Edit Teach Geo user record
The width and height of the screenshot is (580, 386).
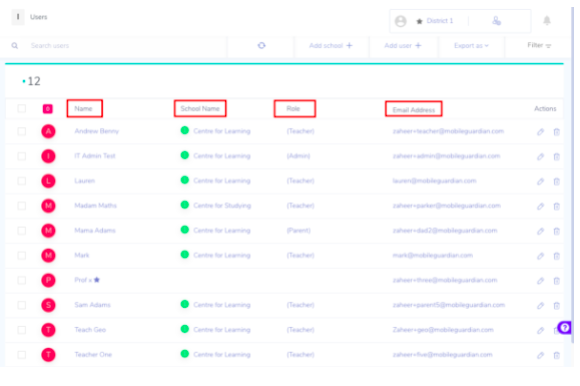tap(540, 330)
